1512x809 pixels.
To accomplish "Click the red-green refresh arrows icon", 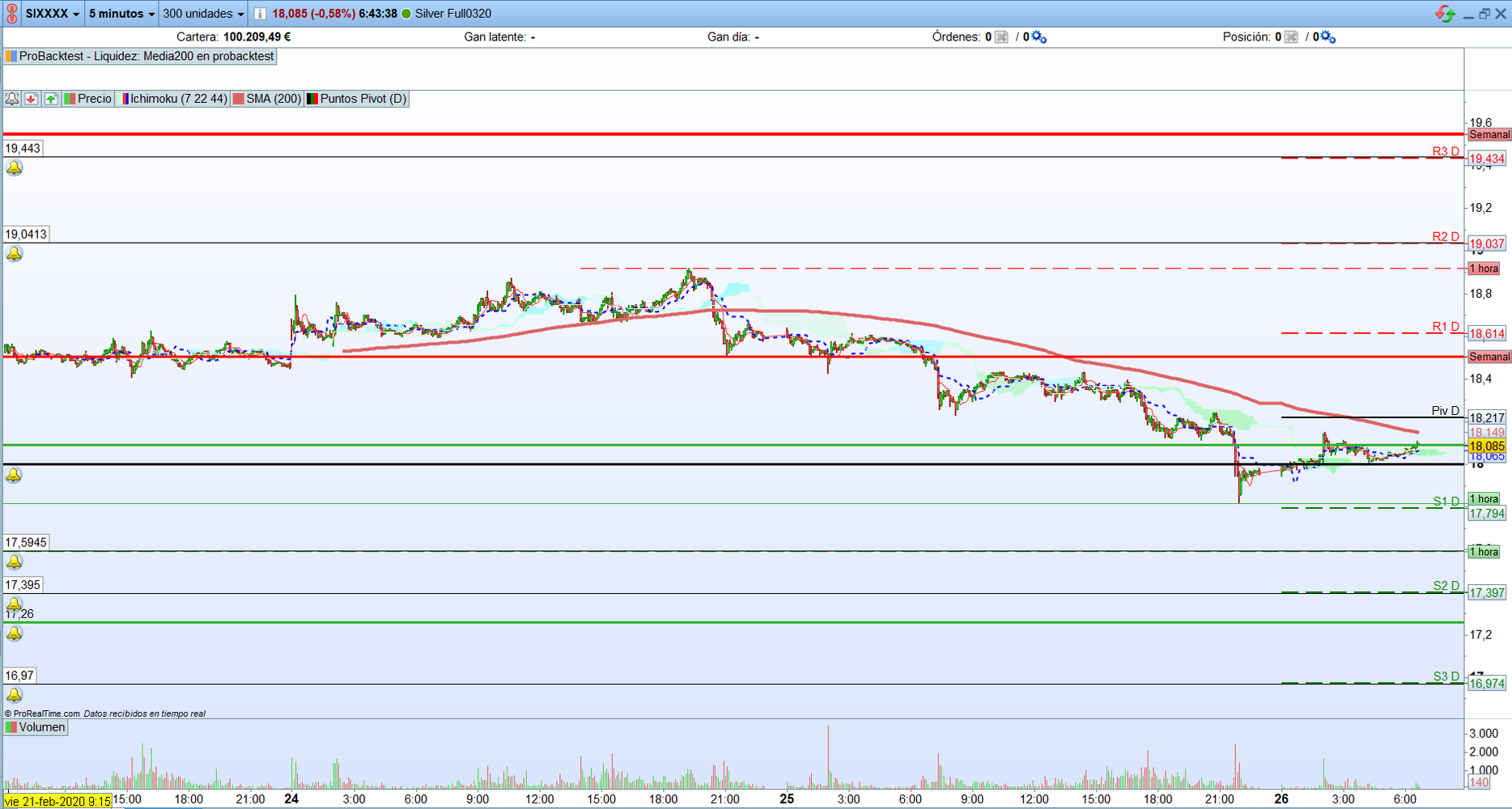I will [x=1445, y=14].
